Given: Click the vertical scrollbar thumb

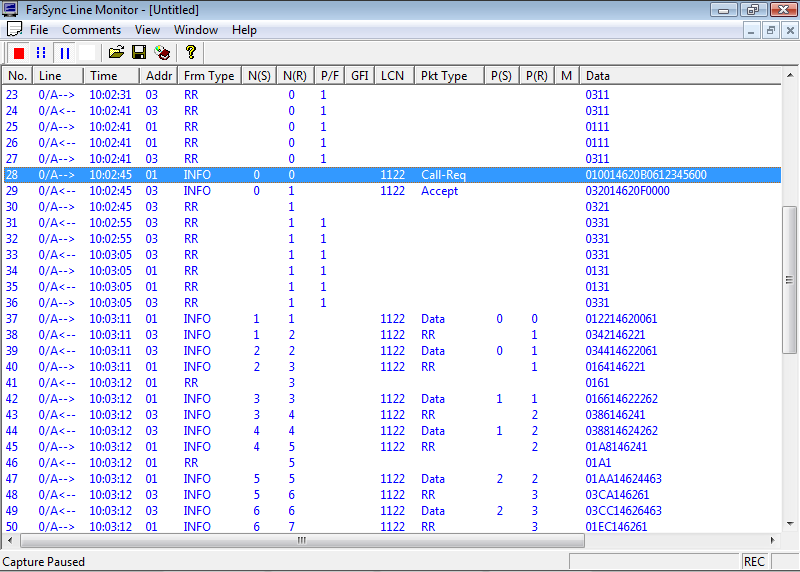Looking at the screenshot, I should (790, 280).
